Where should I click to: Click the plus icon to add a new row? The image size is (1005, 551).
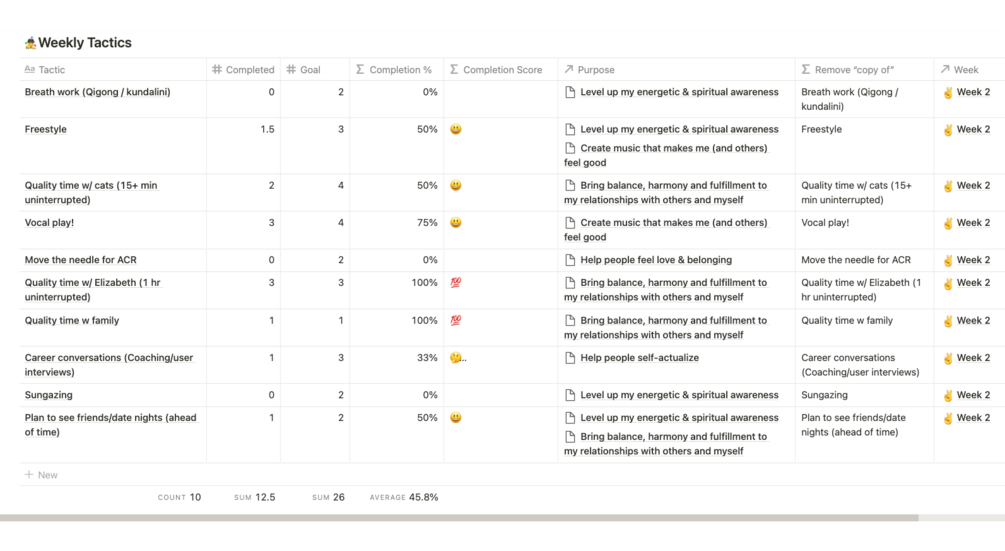pos(29,475)
